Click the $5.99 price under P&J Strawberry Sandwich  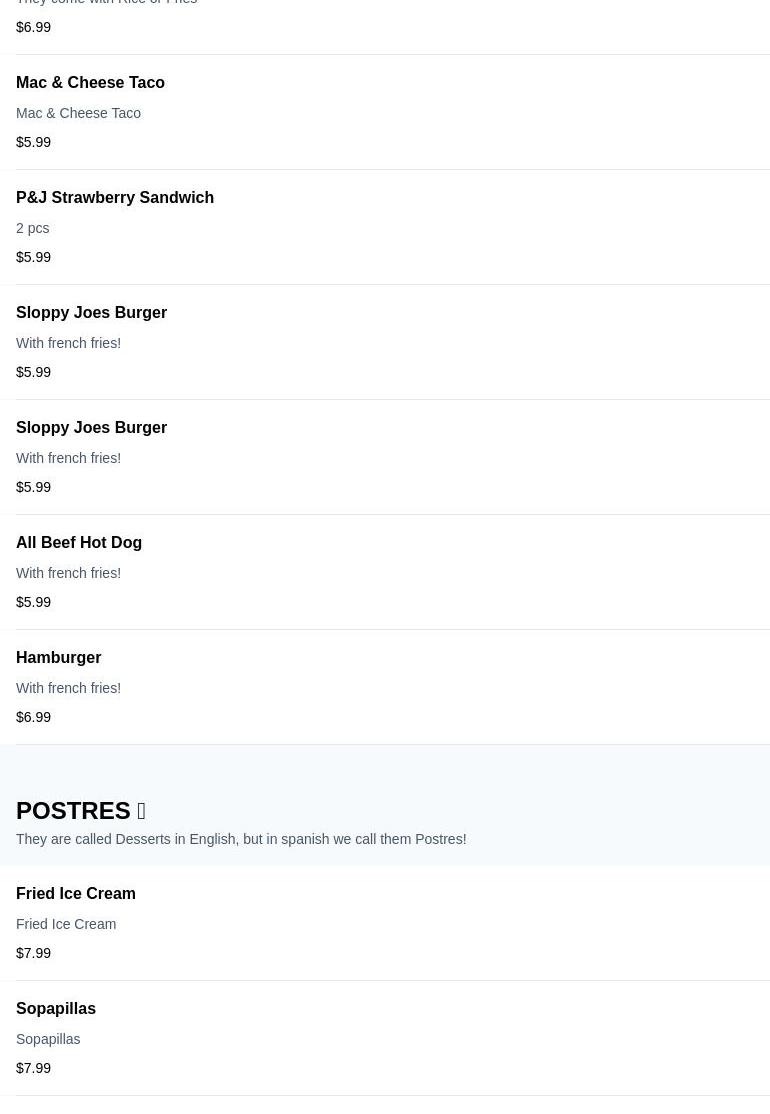(x=33, y=257)
